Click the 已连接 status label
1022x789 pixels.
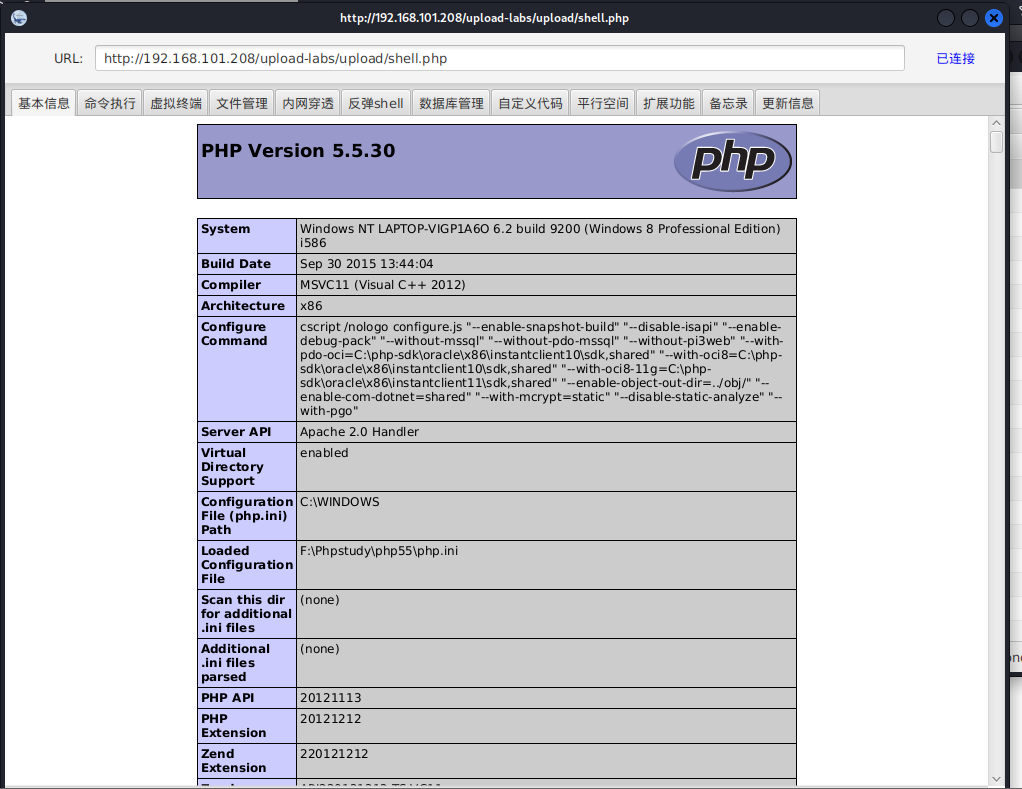[x=955, y=59]
